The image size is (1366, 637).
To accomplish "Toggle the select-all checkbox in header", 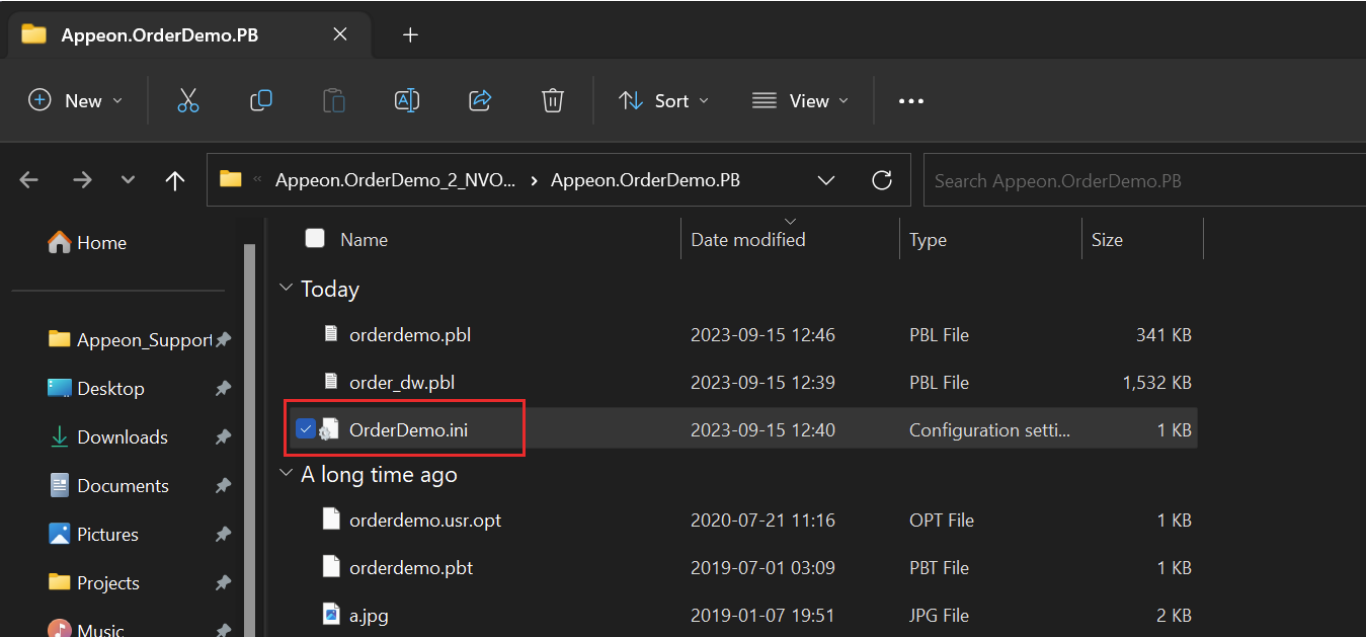I will click(315, 238).
